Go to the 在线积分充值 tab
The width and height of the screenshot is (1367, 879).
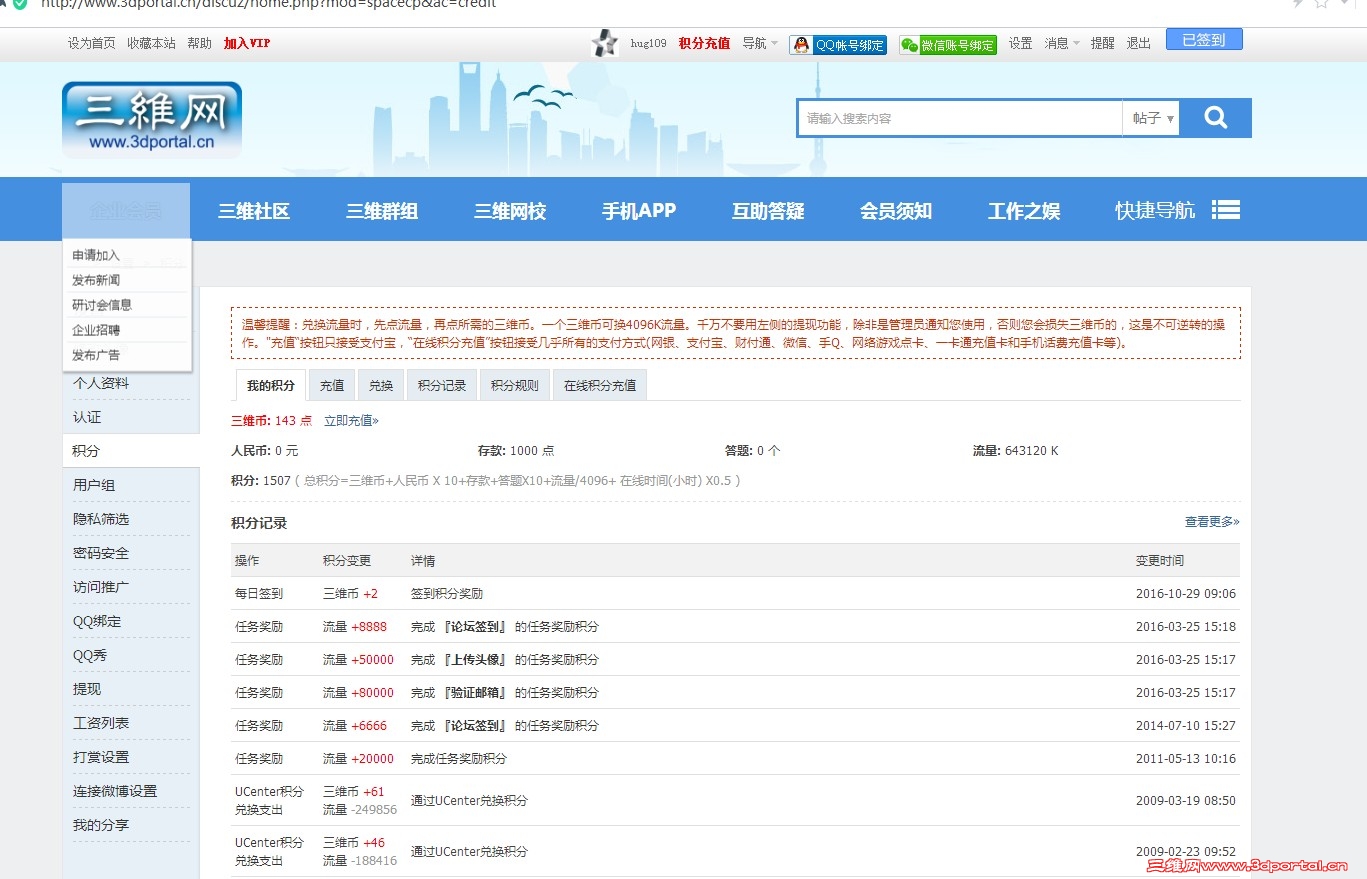[x=600, y=385]
